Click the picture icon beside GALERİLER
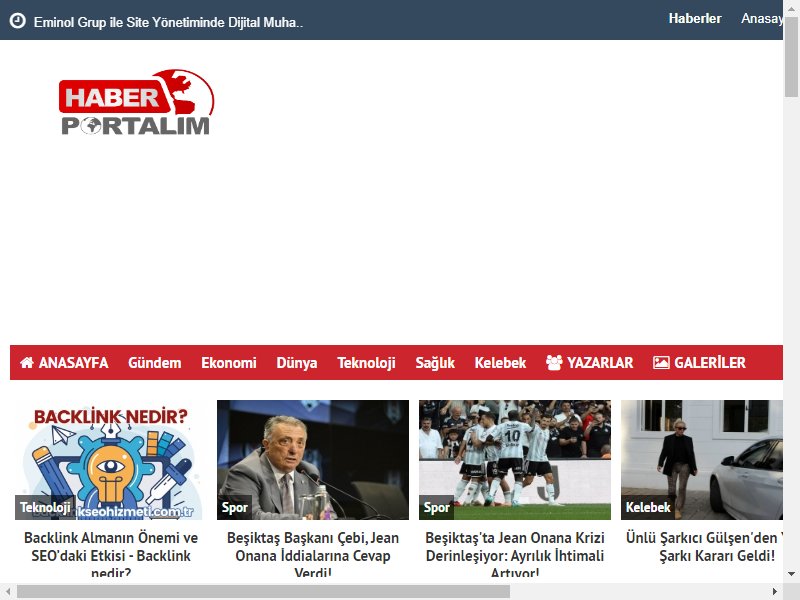The image size is (800, 600). pyautogui.click(x=661, y=362)
